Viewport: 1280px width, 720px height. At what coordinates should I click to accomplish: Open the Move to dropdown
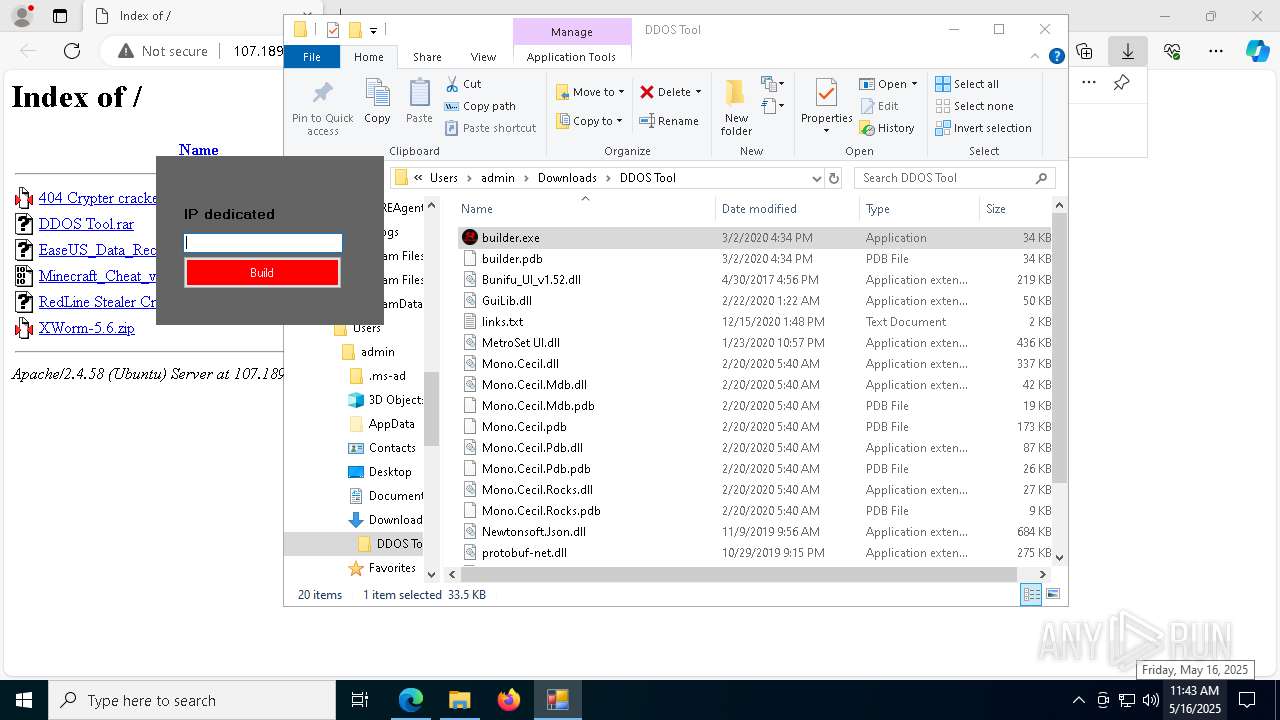(590, 92)
